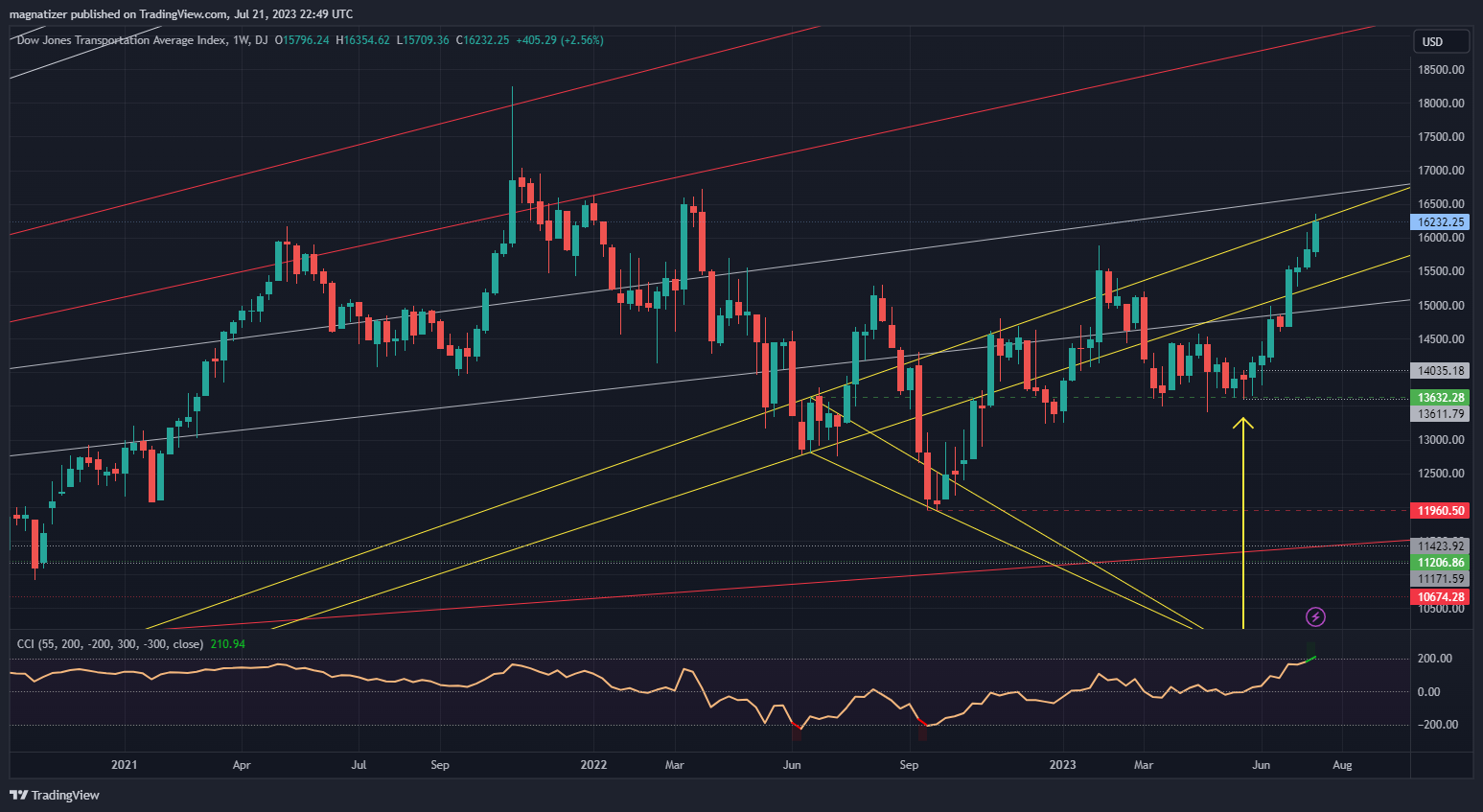Click 18000.00 on the price scale
This screenshot has height=812, width=1483.
pyautogui.click(x=1441, y=104)
